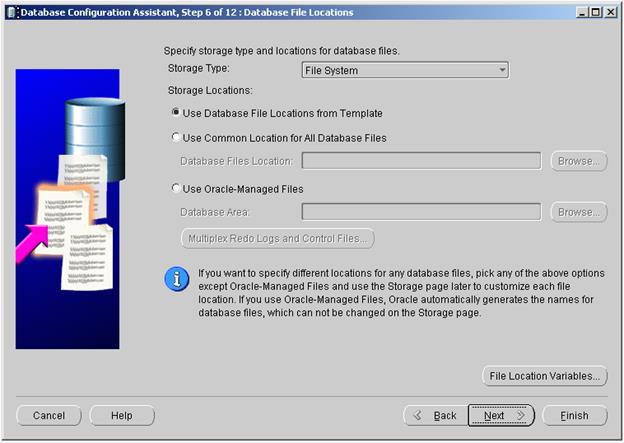Click the 'Storage Locations:' label
This screenshot has width=624, height=443.
pyautogui.click(x=210, y=90)
